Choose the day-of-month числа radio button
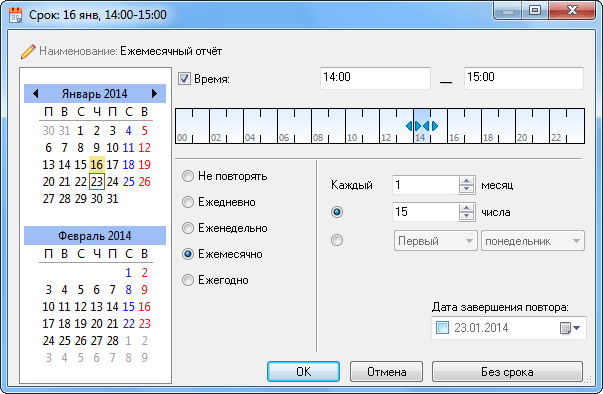This screenshot has height=394, width=603. tap(337, 212)
